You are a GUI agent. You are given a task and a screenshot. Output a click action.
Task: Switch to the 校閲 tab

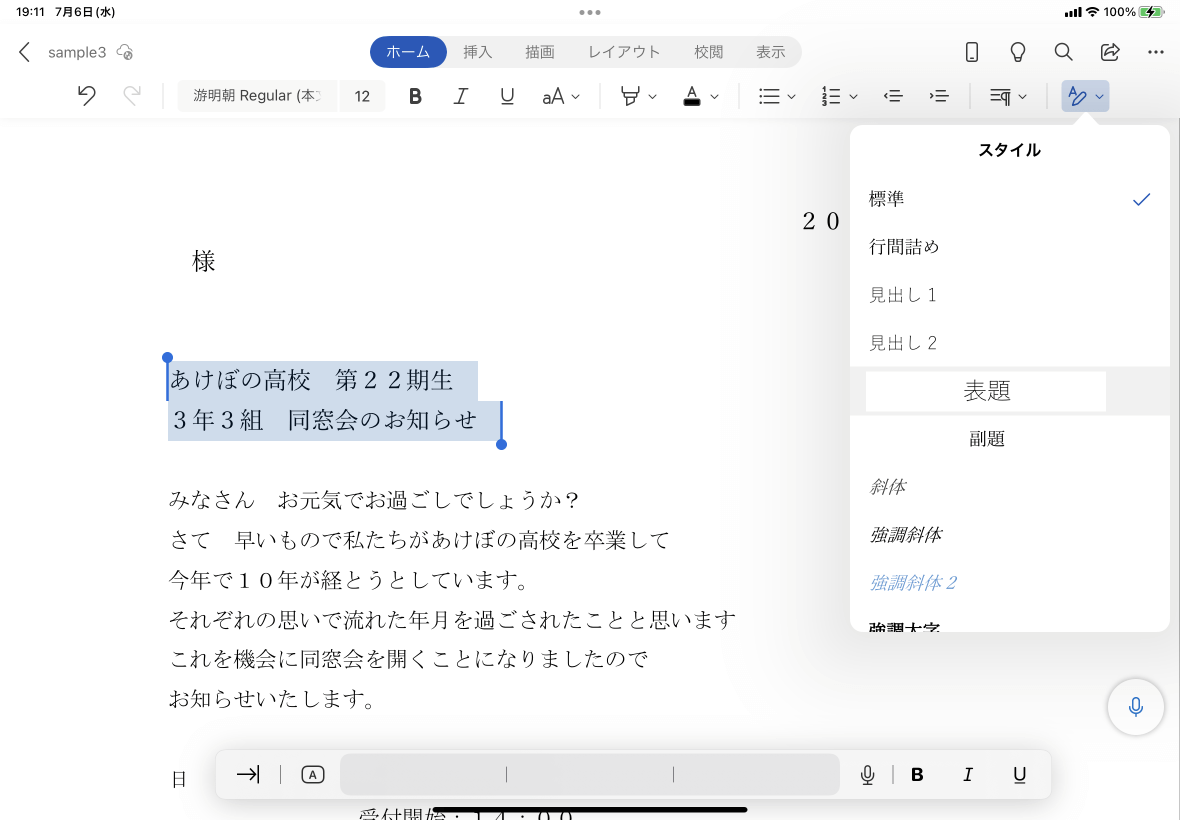pos(708,52)
